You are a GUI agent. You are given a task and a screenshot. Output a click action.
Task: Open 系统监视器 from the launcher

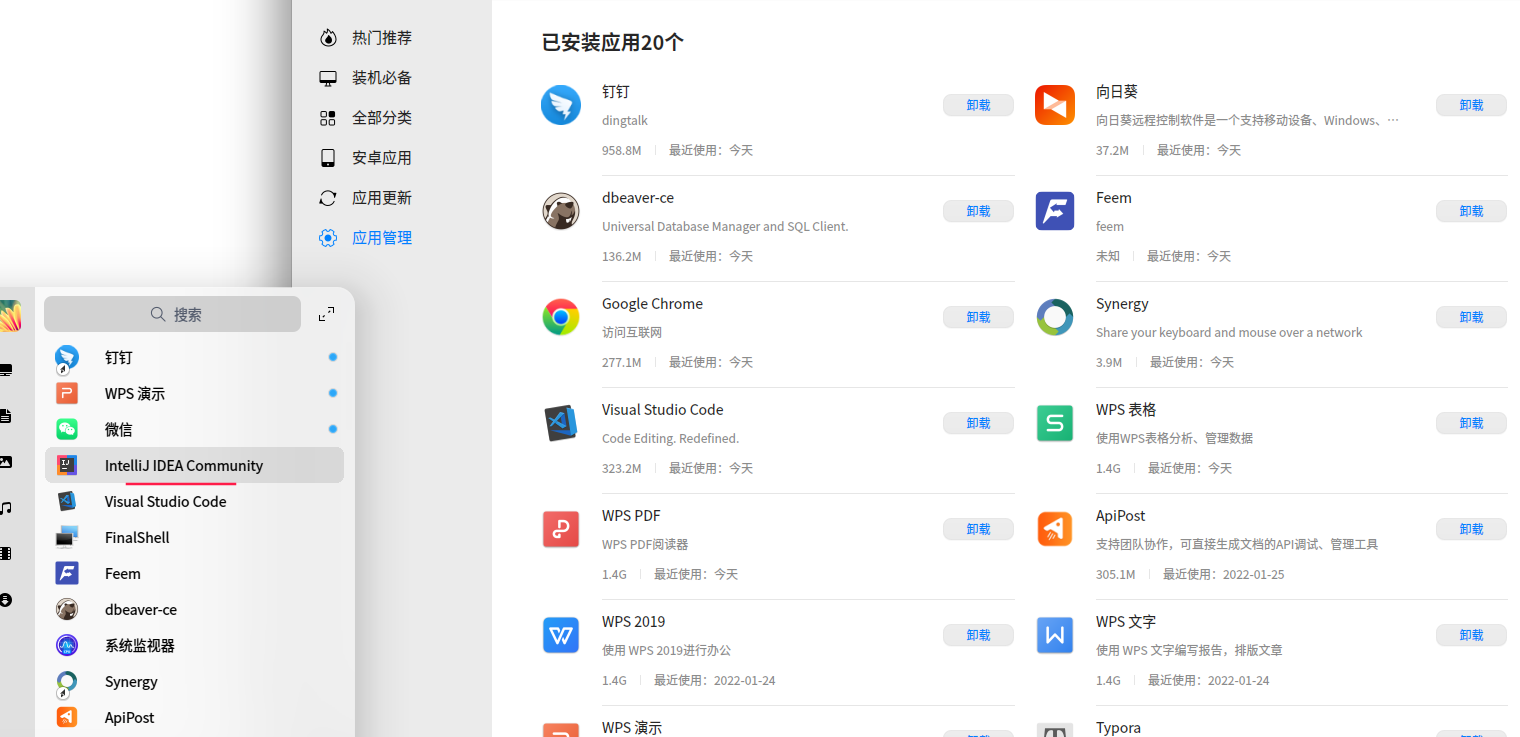[x=139, y=645]
